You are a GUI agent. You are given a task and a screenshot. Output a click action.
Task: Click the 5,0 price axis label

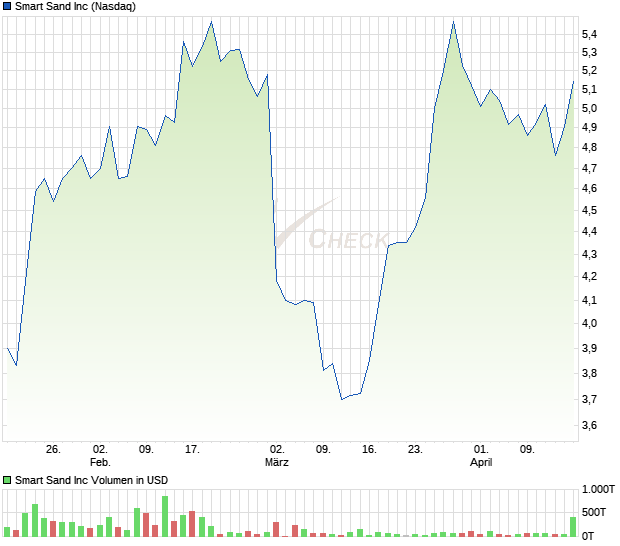pos(589,108)
